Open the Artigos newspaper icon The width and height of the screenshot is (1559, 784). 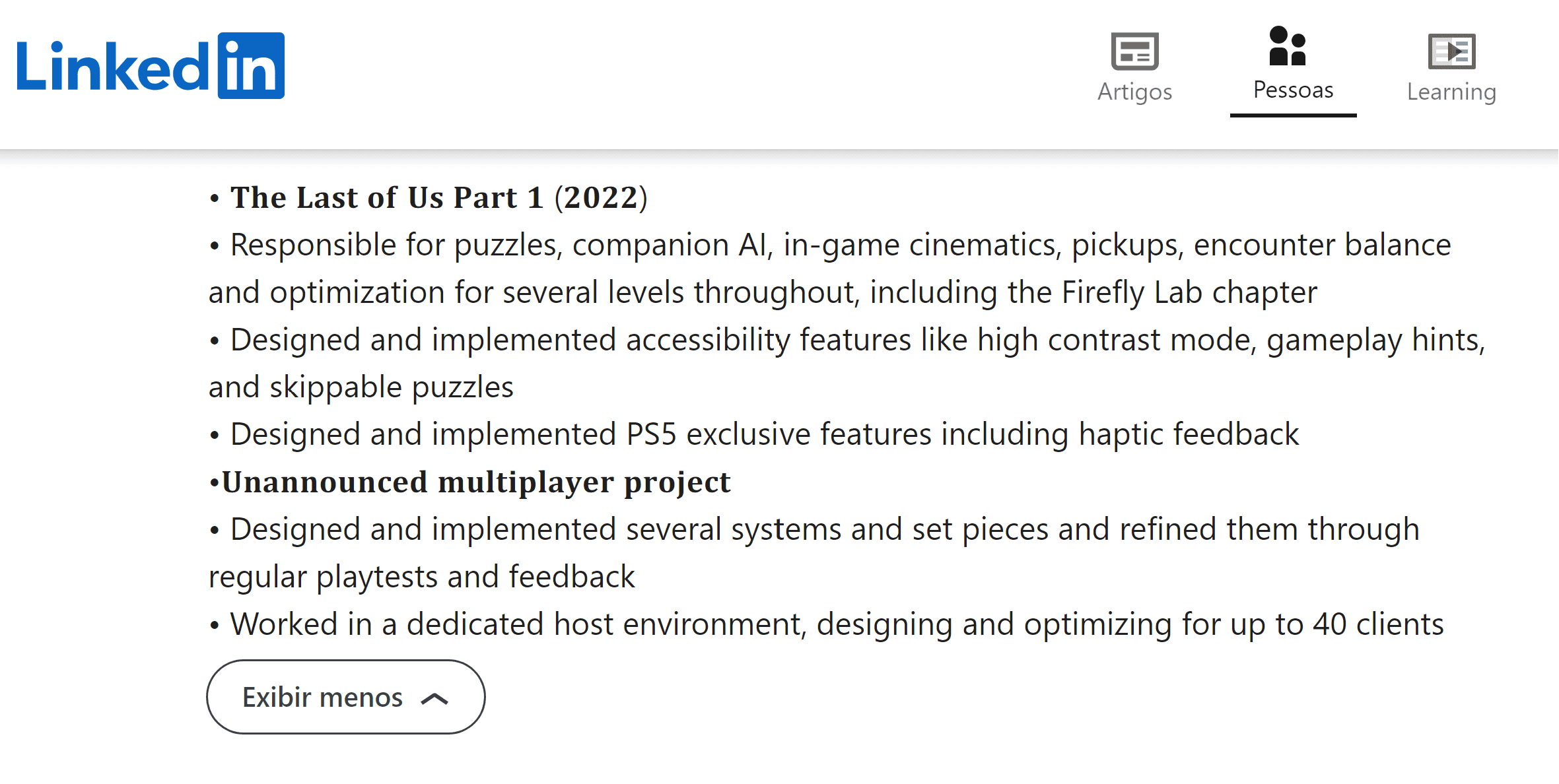pyautogui.click(x=1134, y=51)
